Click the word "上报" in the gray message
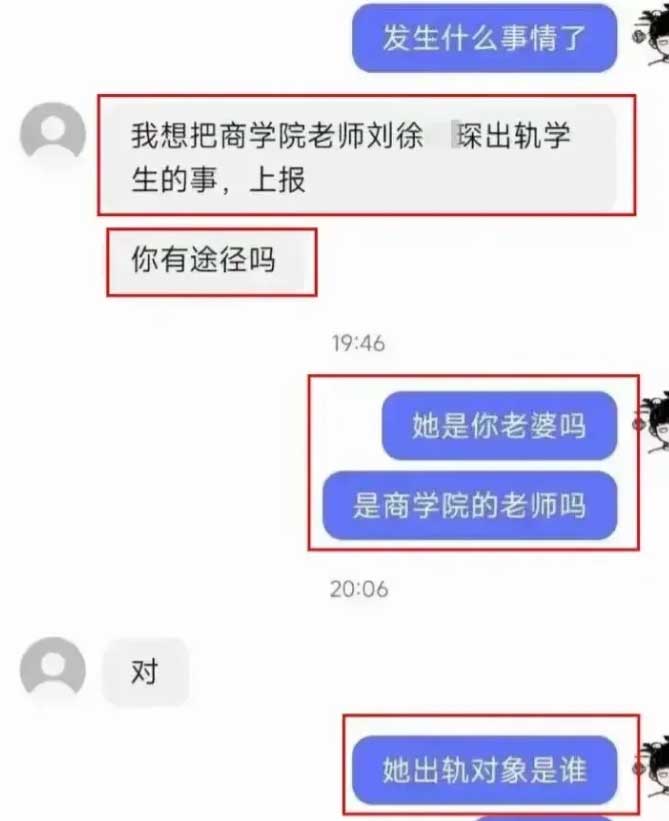This screenshot has width=669, height=821. (x=278, y=180)
